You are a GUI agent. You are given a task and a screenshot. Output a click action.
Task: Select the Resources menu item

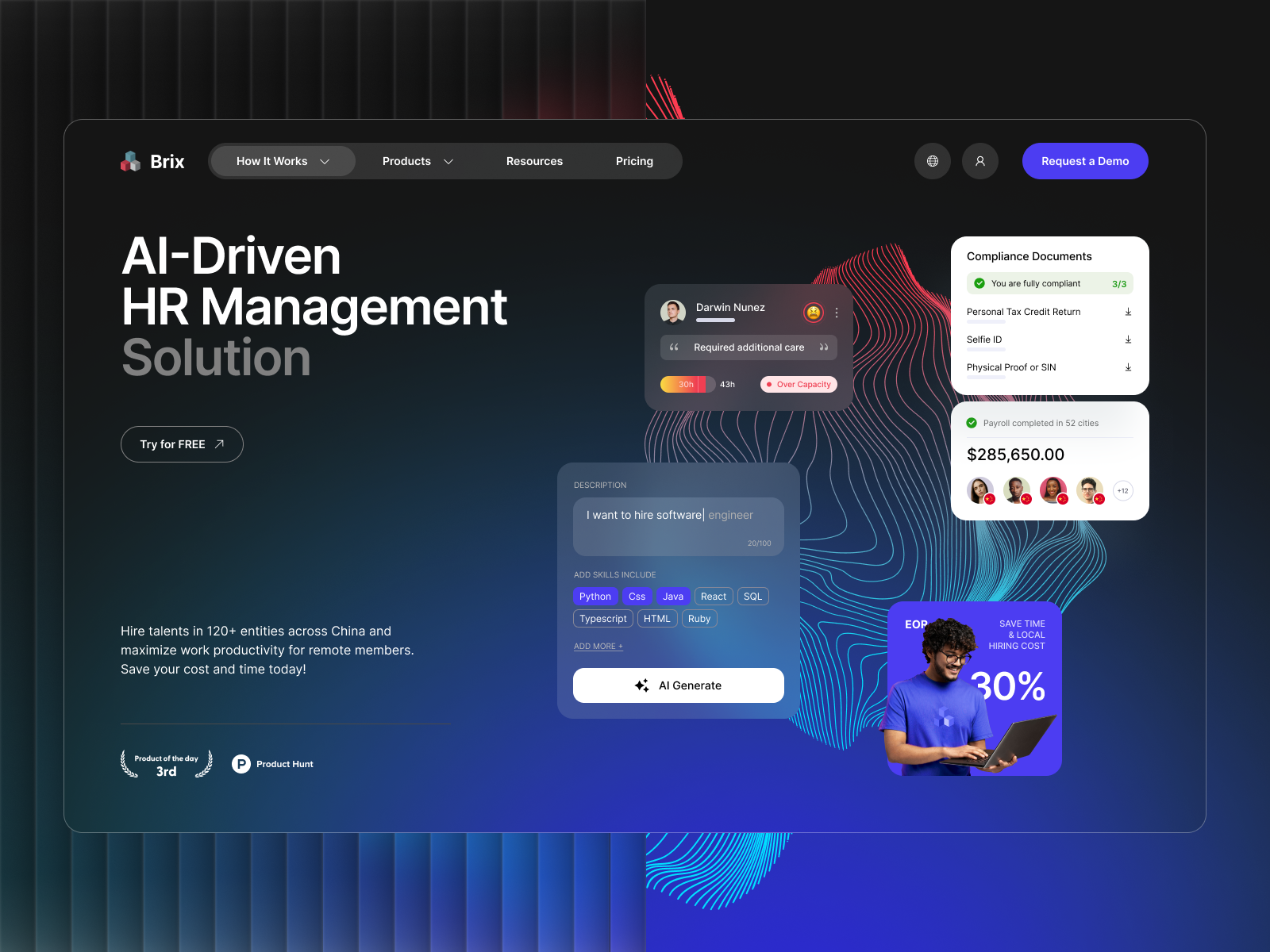coord(534,161)
